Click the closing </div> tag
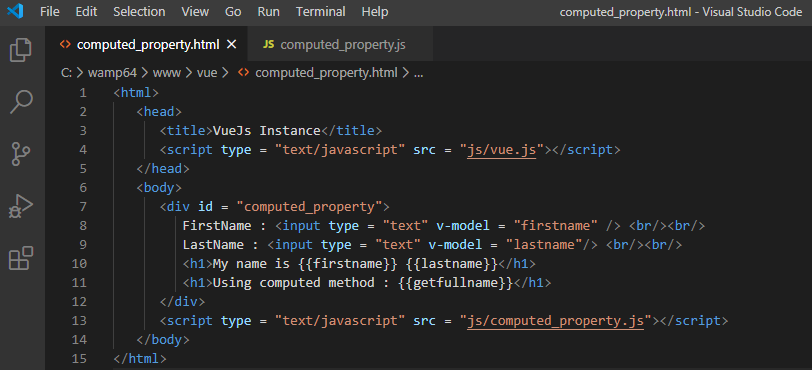The width and height of the screenshot is (812, 370). click(182, 302)
